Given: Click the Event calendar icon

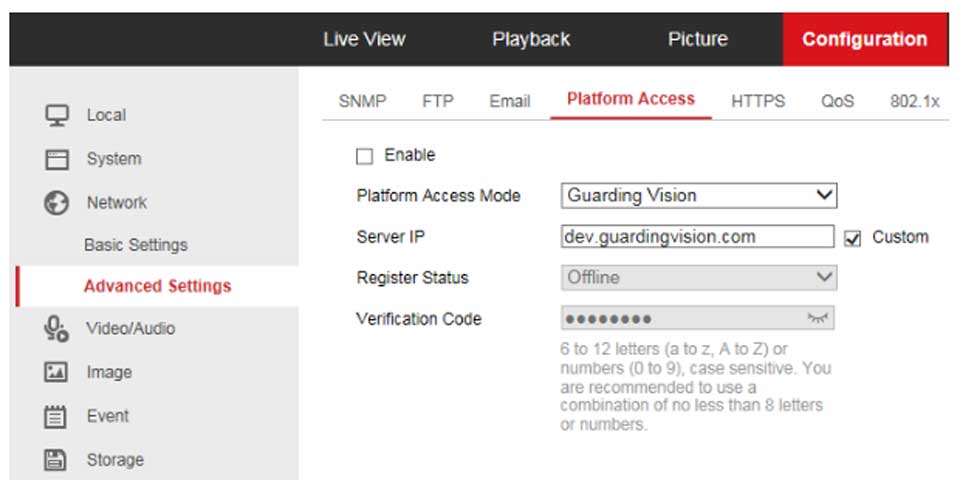Looking at the screenshot, I should tap(57, 416).
